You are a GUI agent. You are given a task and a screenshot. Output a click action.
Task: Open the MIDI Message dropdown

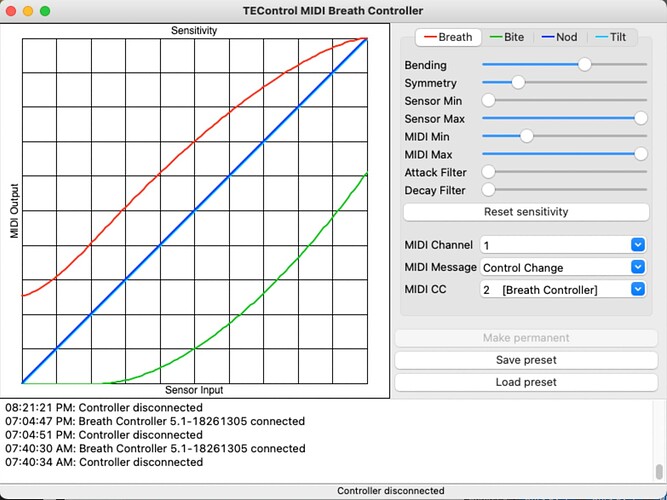[563, 267]
